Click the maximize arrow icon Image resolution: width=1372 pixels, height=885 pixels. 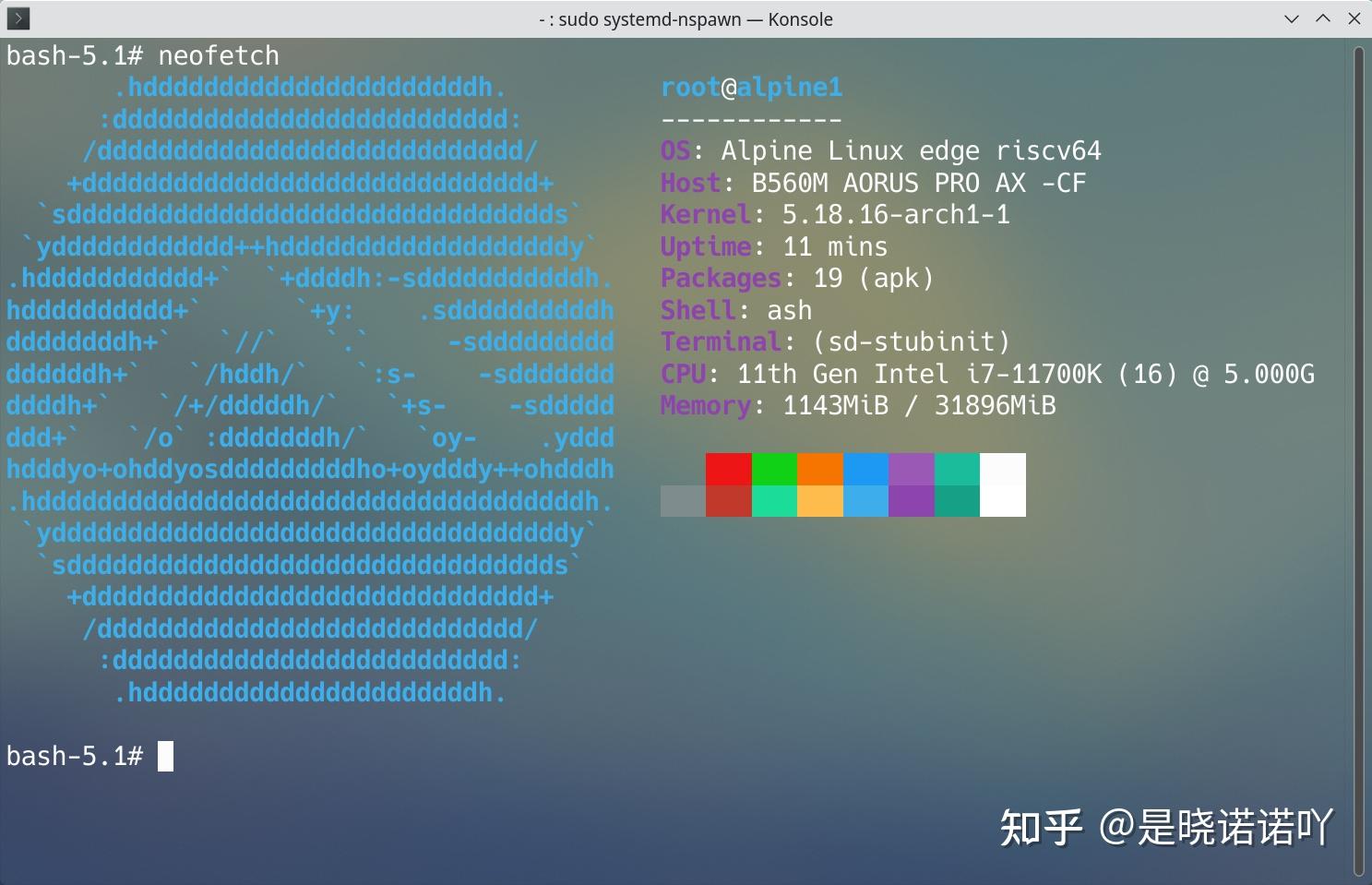pos(1323,18)
